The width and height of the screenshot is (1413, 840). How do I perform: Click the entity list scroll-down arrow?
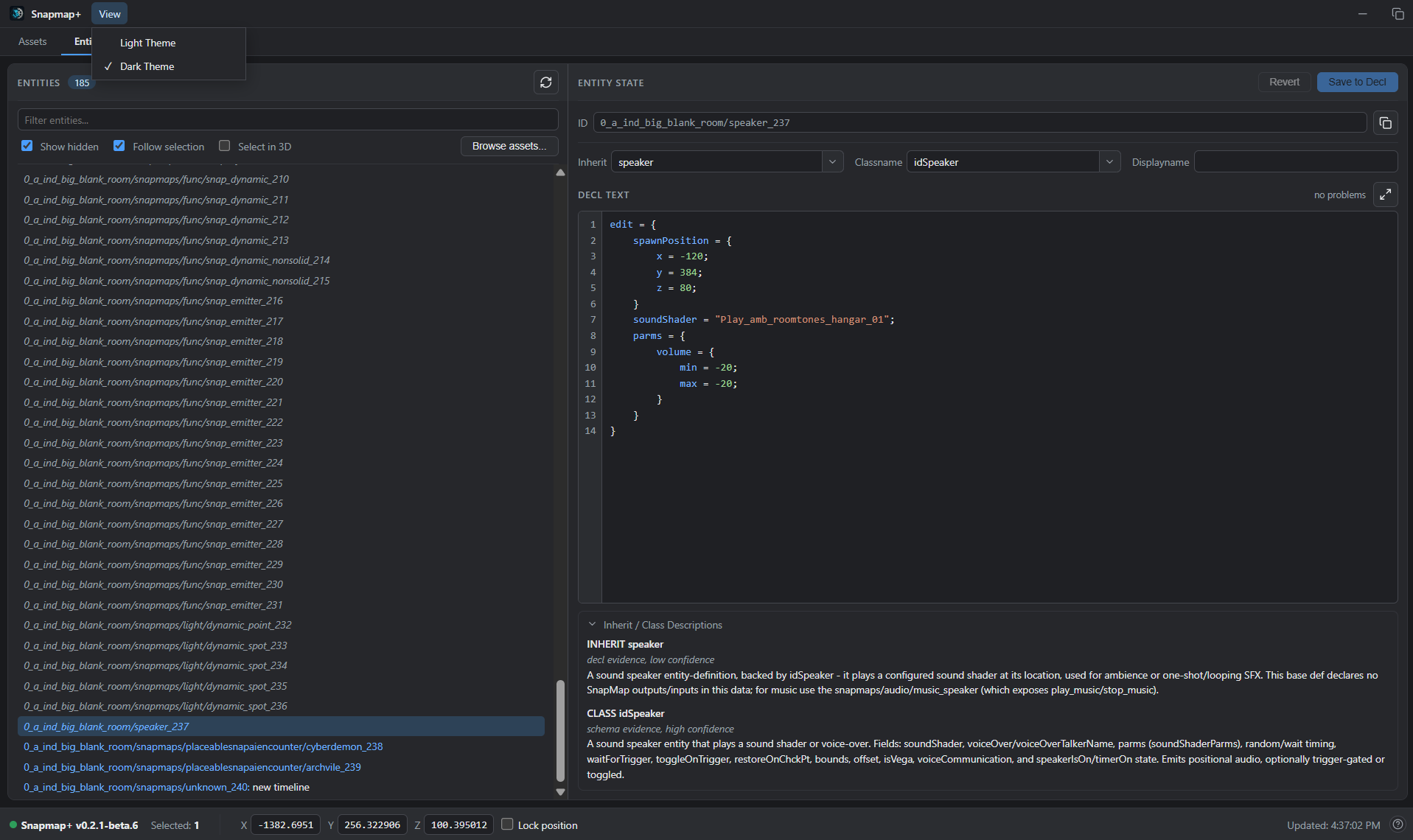(560, 792)
